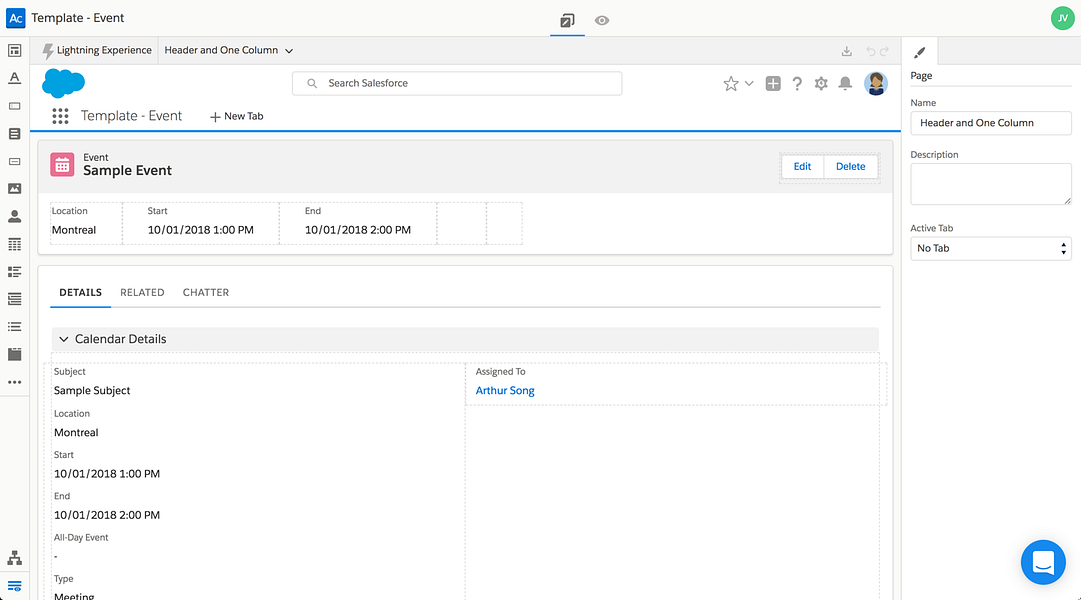Open the Arthur Song link
The width and height of the screenshot is (1081, 600).
coord(505,390)
